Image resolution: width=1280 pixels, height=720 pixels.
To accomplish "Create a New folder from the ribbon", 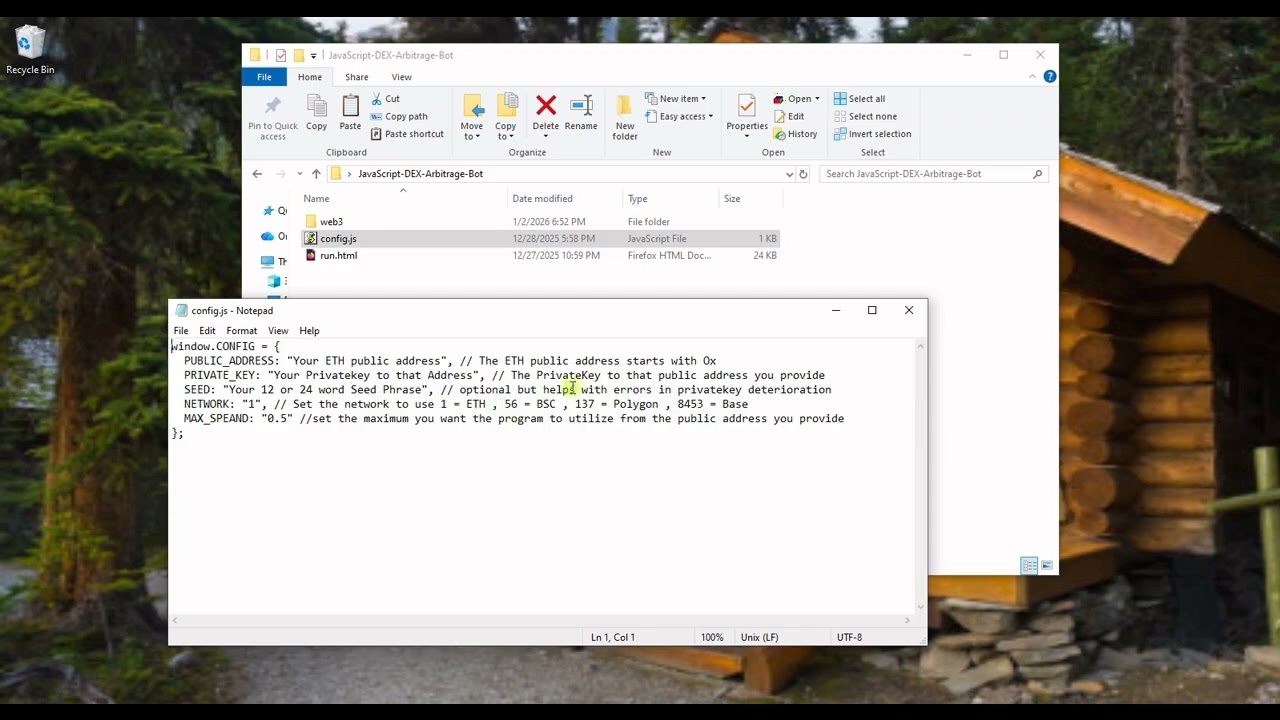I will [x=625, y=117].
